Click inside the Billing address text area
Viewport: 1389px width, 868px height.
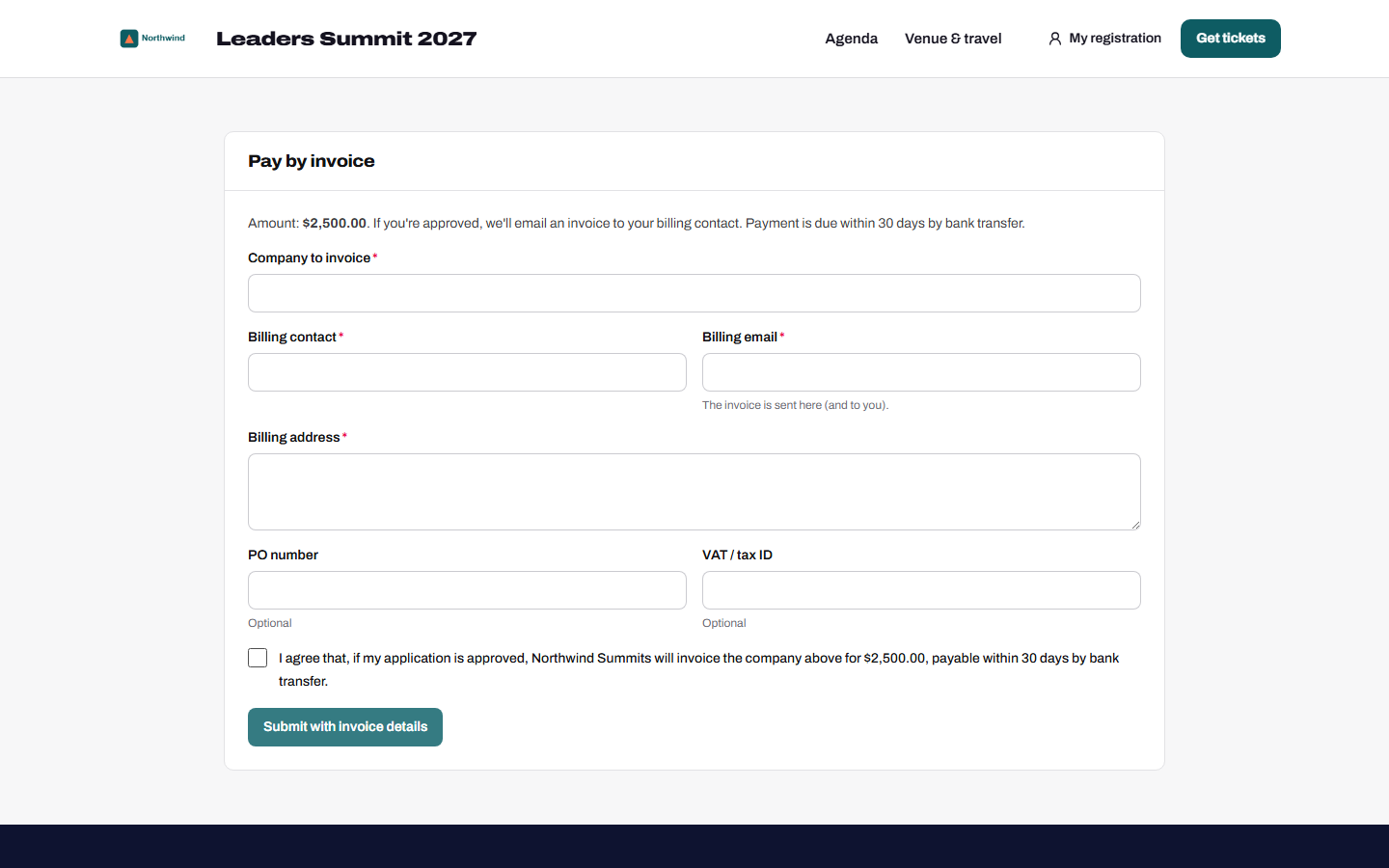click(x=694, y=492)
